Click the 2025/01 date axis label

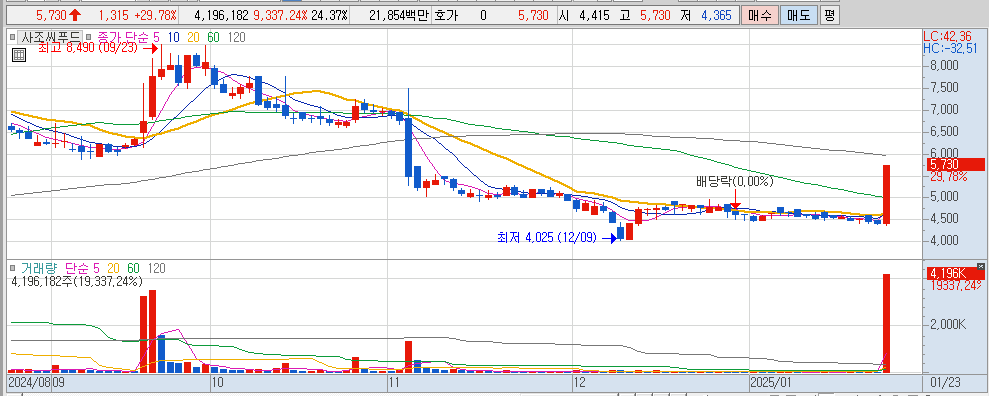coord(770,382)
